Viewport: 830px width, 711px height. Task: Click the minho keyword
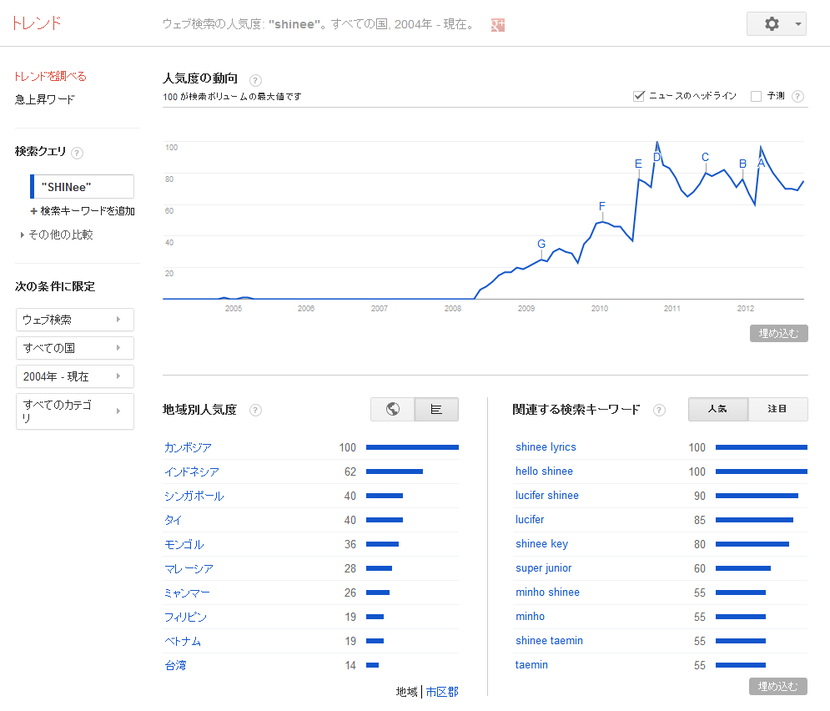pyautogui.click(x=530, y=616)
